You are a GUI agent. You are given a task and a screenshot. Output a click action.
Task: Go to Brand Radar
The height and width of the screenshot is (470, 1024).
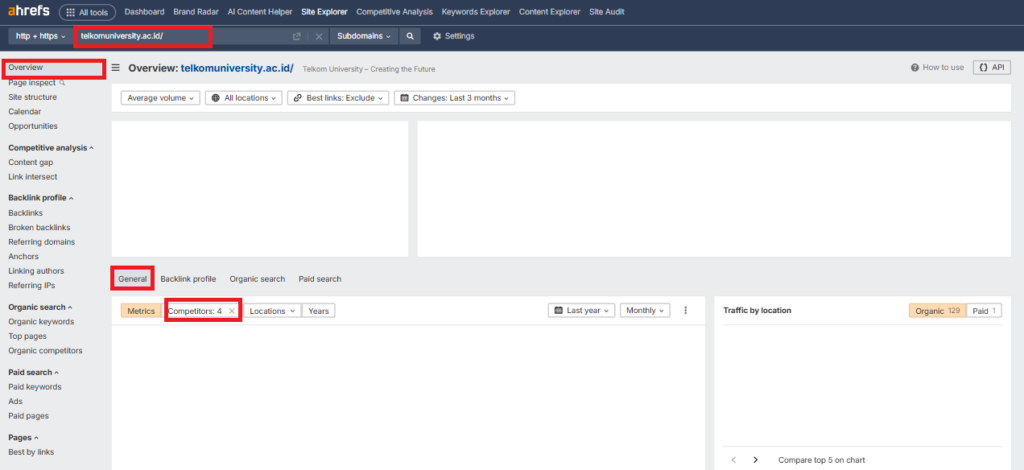tap(196, 12)
